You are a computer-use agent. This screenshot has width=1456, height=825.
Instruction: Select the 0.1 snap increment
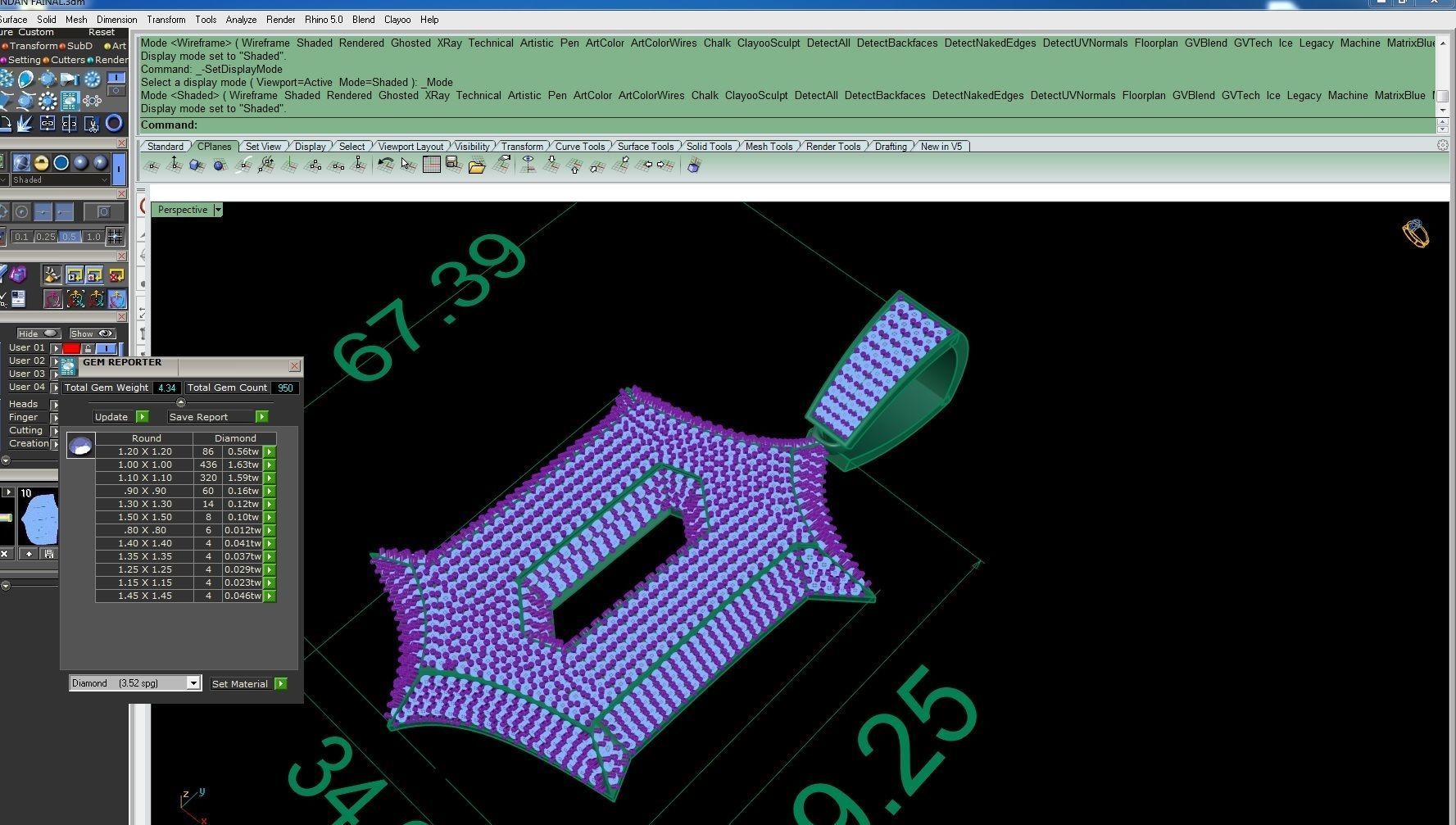21,237
